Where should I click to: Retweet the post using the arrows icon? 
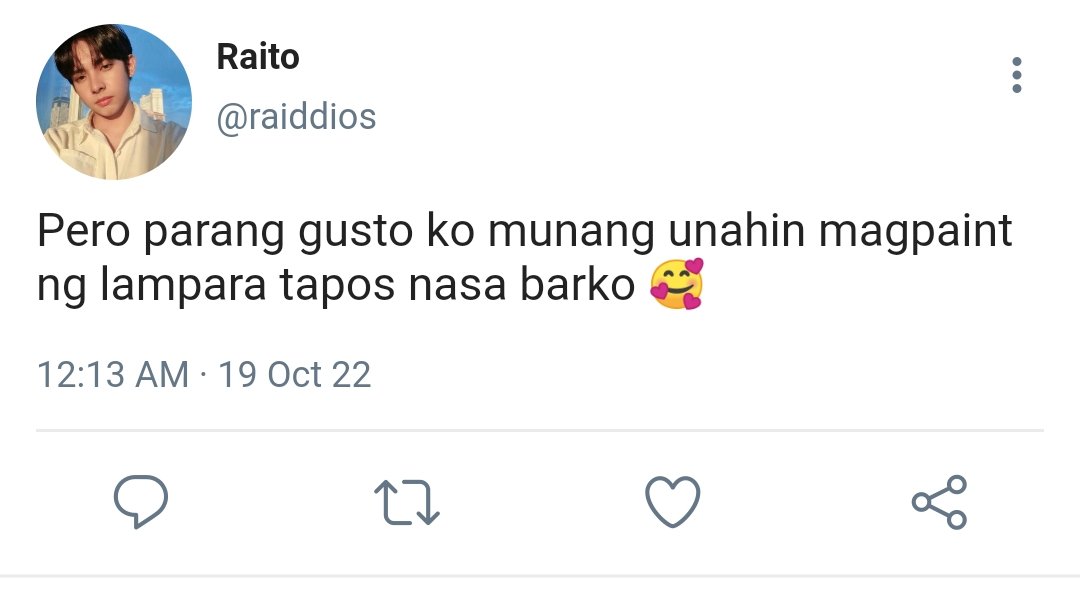pyautogui.click(x=406, y=502)
